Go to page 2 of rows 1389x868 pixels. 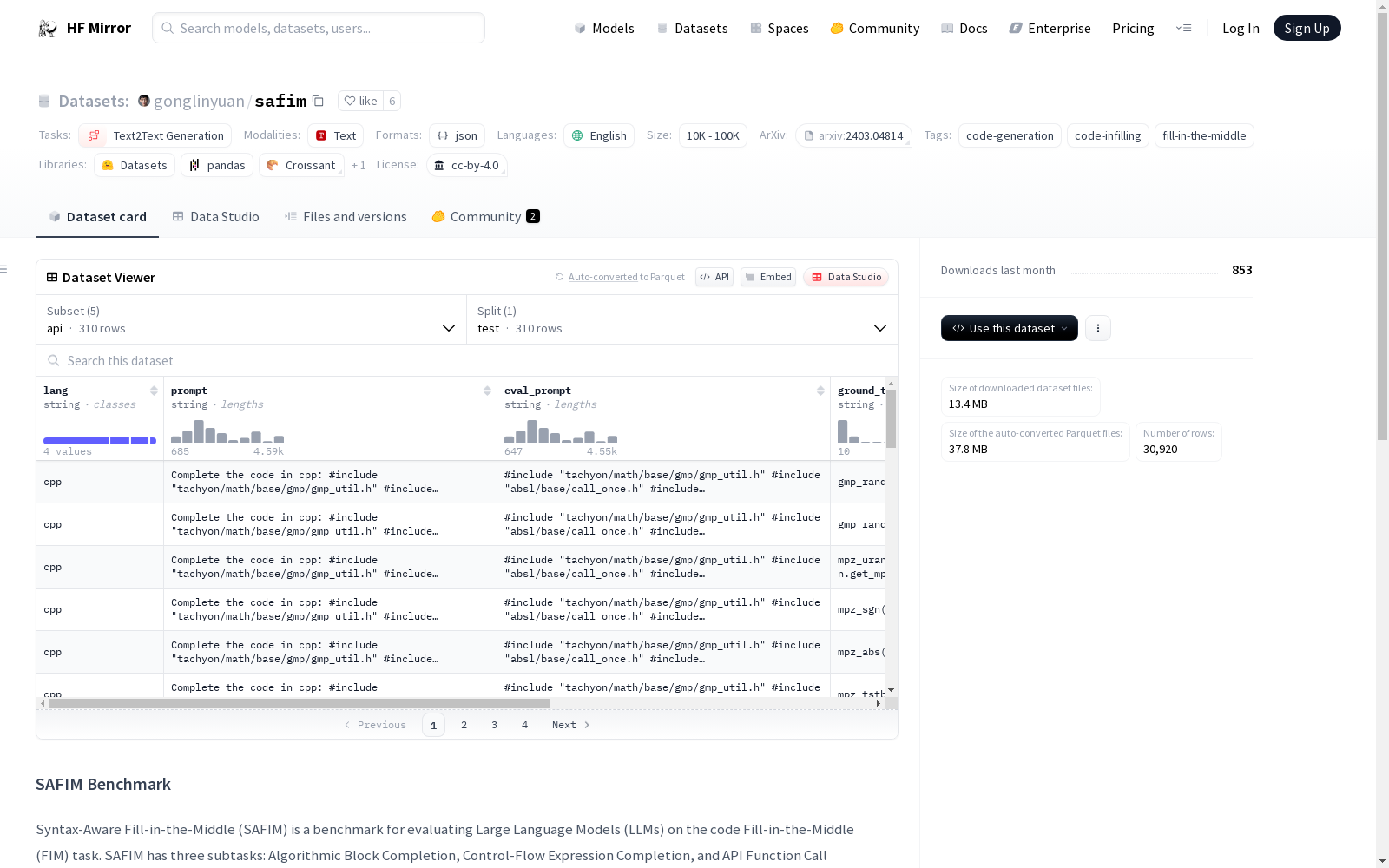coord(464,725)
